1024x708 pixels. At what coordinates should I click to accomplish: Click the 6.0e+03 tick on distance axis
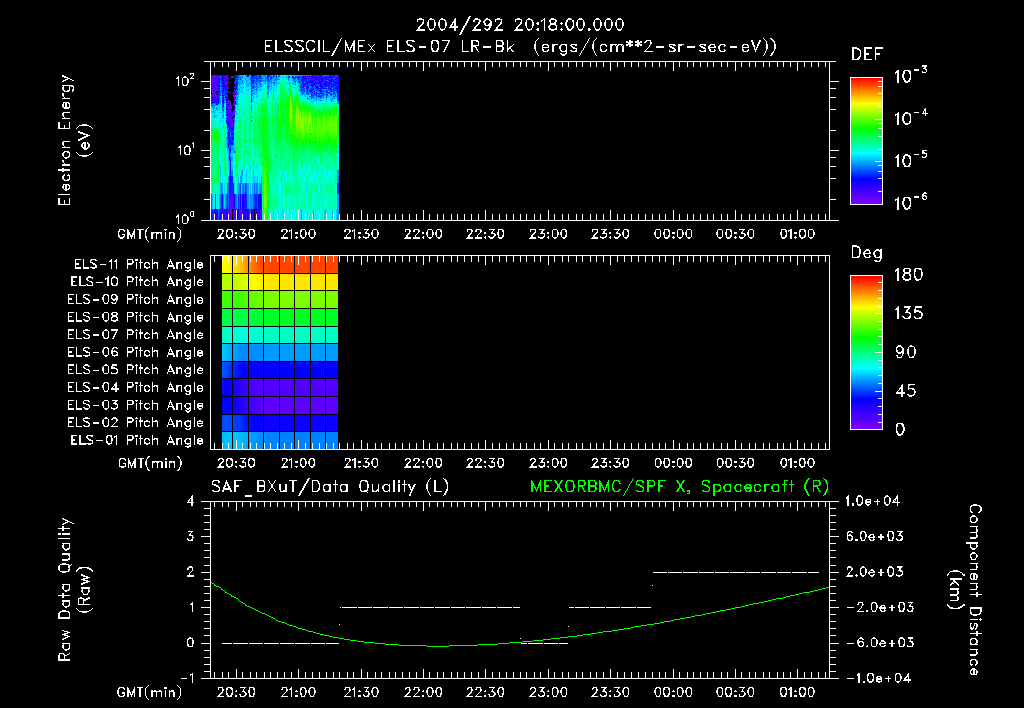[874, 536]
